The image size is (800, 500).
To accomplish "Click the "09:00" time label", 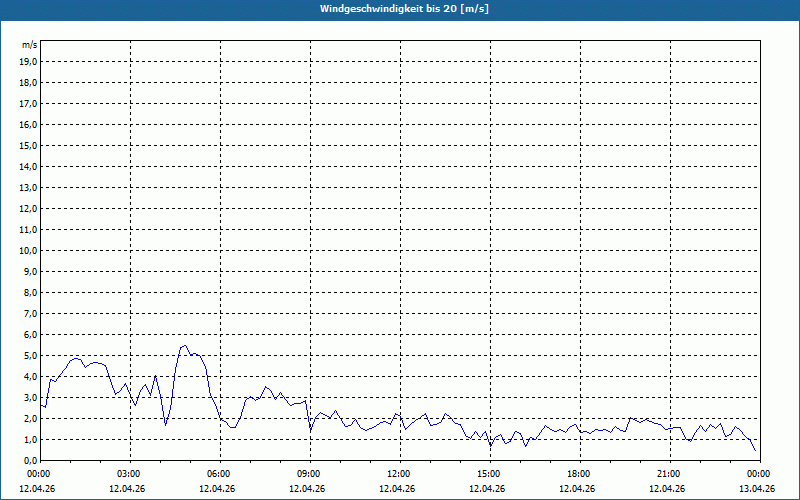I will pos(308,474).
